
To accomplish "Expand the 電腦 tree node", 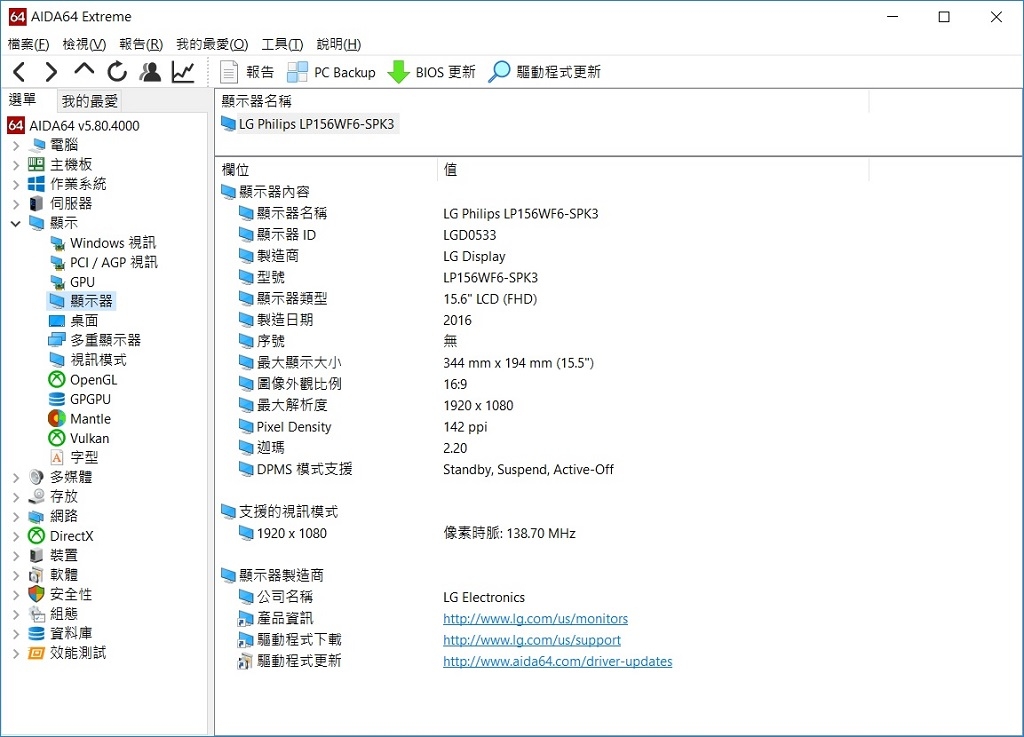I will click(16, 145).
